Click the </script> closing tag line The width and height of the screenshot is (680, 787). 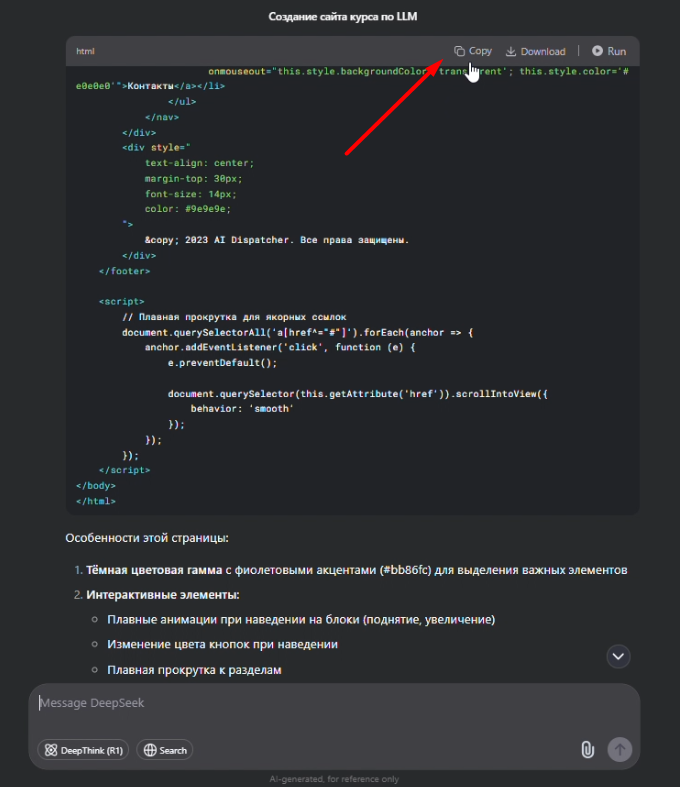[124, 470]
